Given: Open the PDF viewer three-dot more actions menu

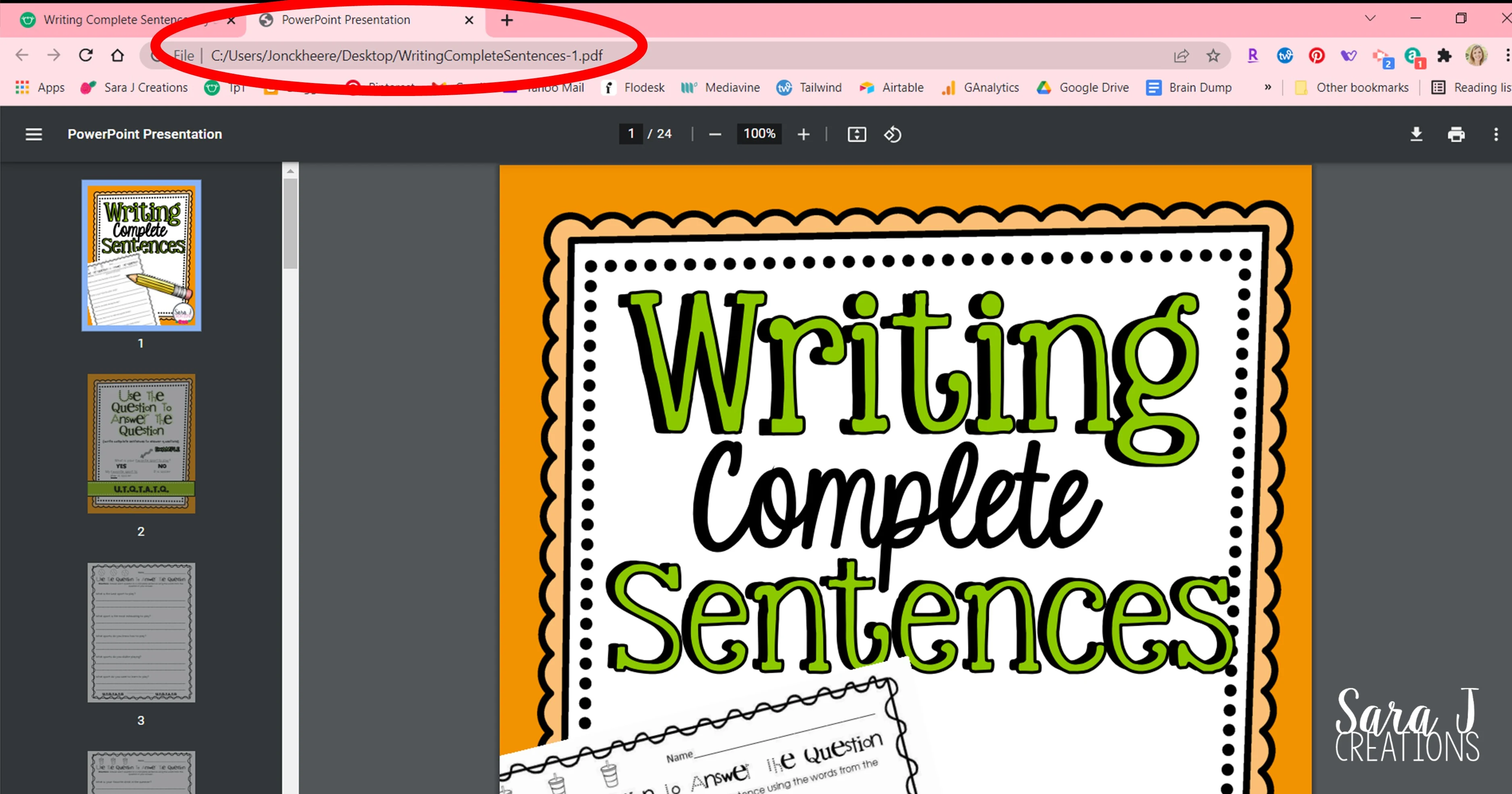Looking at the screenshot, I should click(1495, 134).
